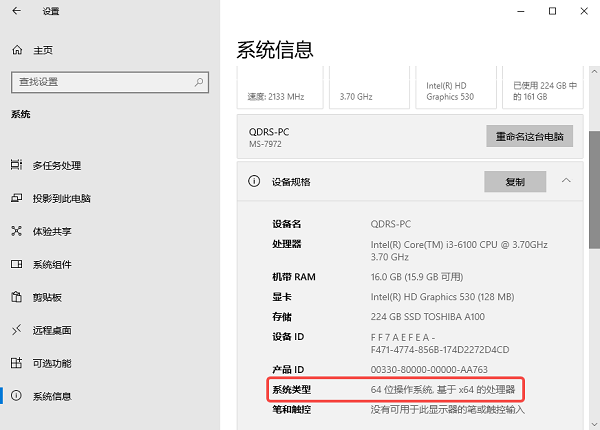Click the MS-7972 model text
The width and height of the screenshot is (600, 430).
(265, 144)
